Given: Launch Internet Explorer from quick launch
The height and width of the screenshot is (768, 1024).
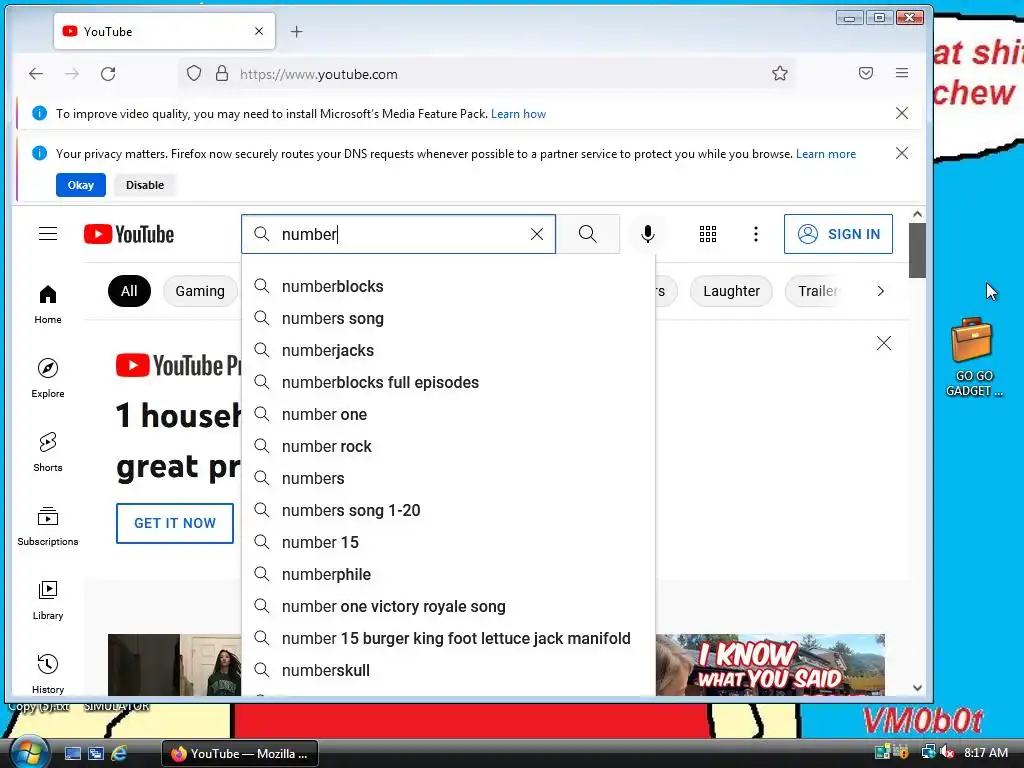Looking at the screenshot, I should coord(119,753).
